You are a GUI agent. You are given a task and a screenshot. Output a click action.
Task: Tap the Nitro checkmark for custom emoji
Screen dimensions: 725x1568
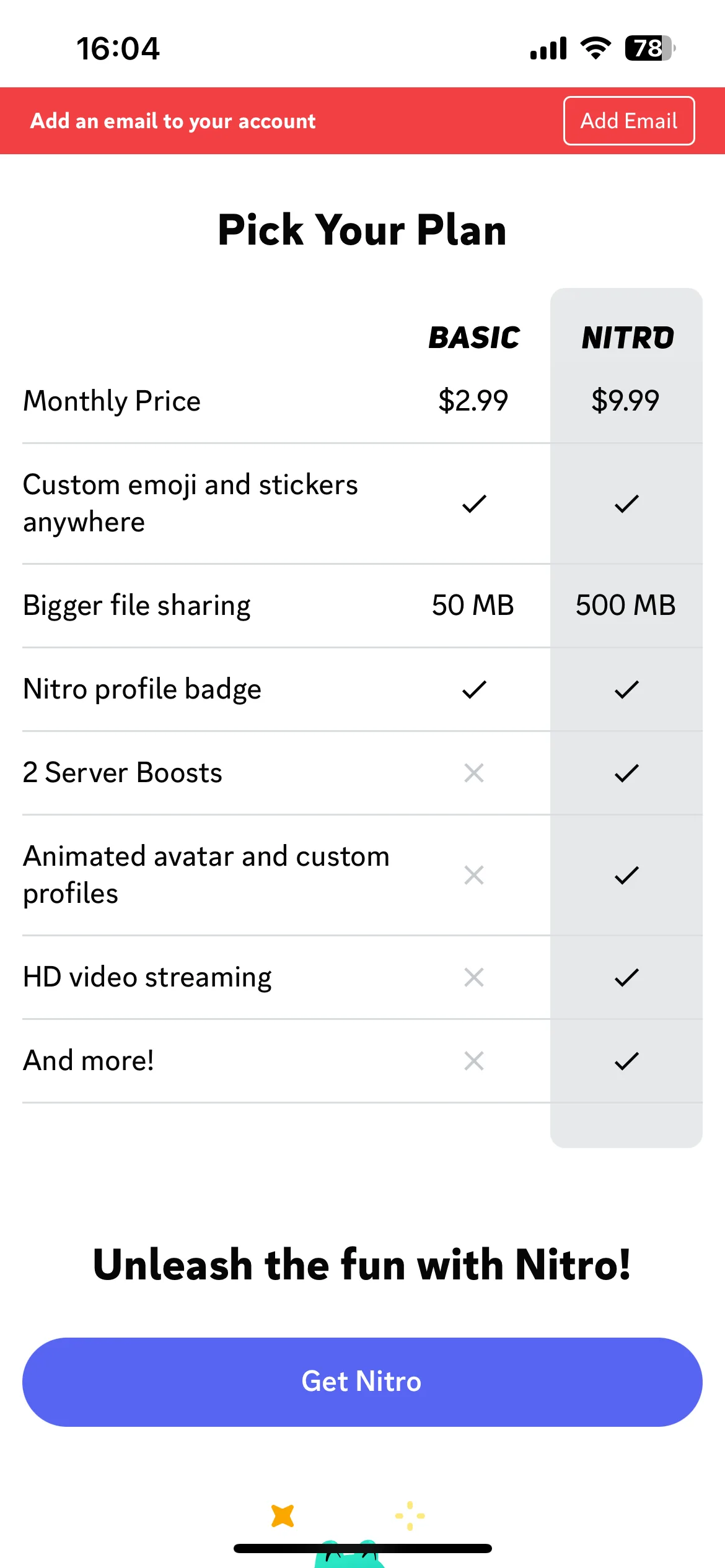pyautogui.click(x=626, y=503)
